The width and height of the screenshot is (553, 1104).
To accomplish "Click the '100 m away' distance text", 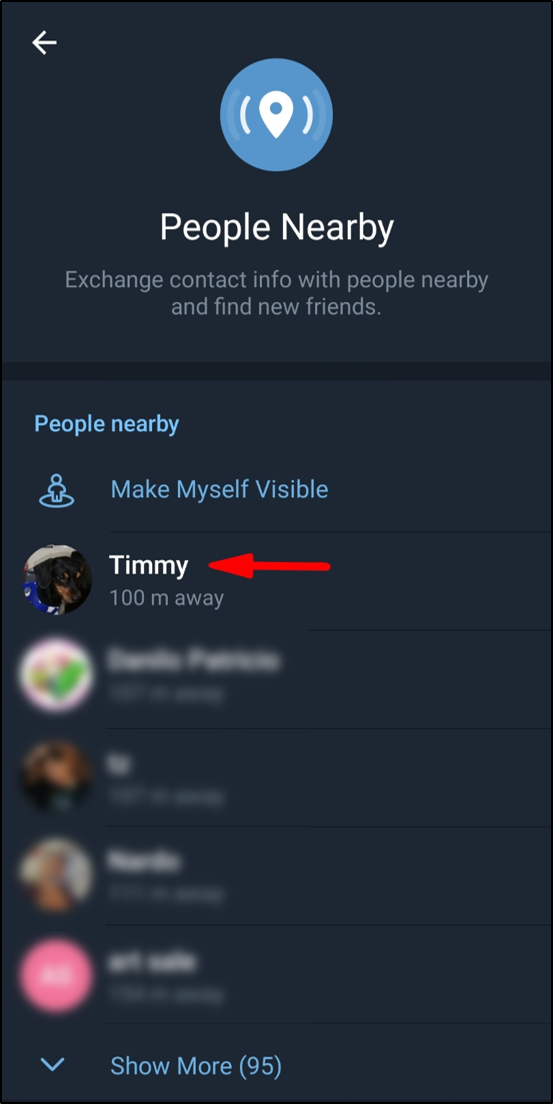I will (x=166, y=598).
